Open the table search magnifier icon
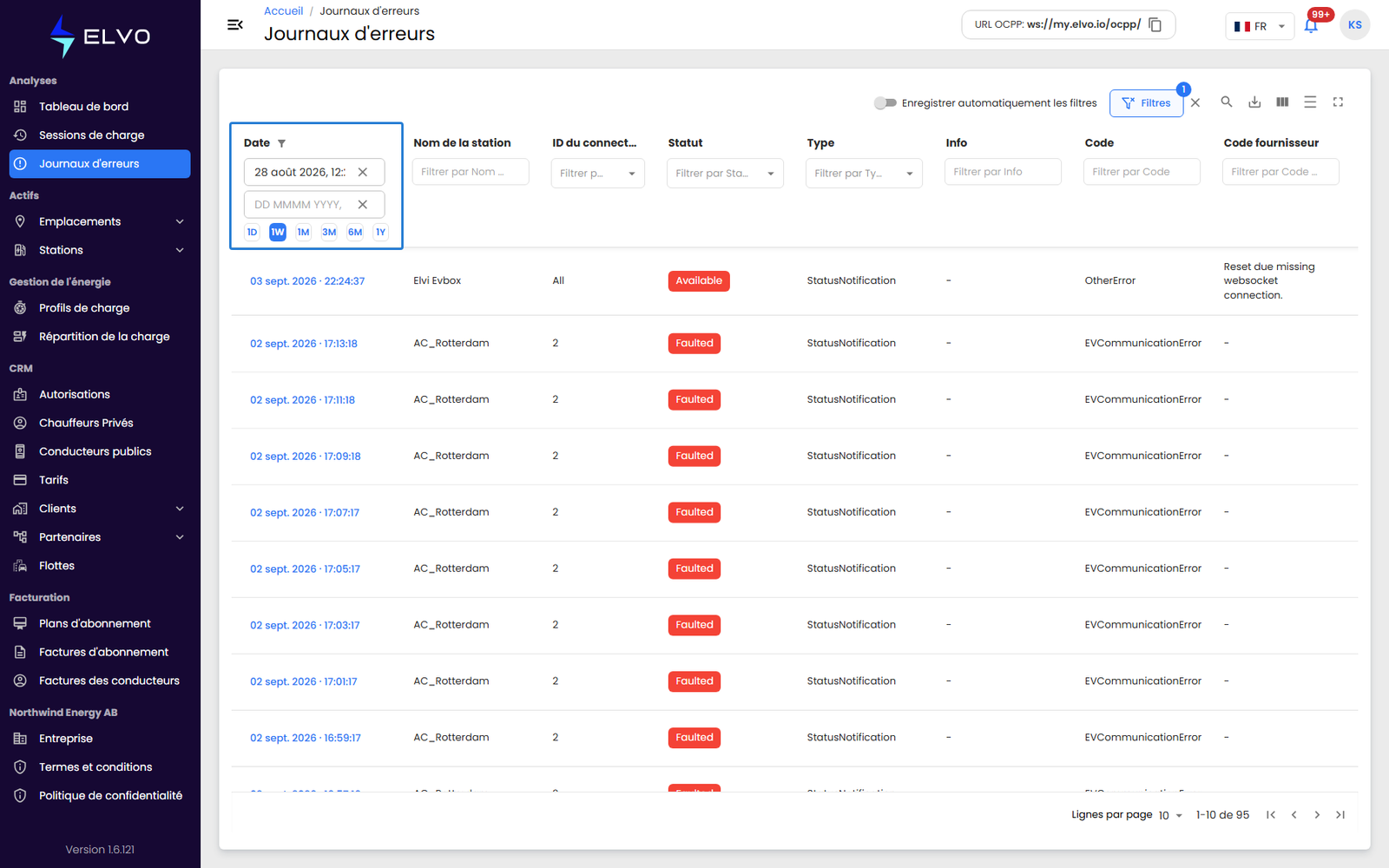1389x868 pixels. [x=1227, y=102]
